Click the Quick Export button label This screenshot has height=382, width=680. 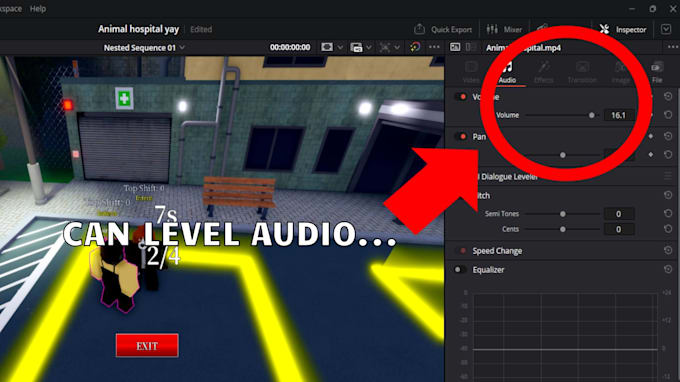[x=451, y=29]
